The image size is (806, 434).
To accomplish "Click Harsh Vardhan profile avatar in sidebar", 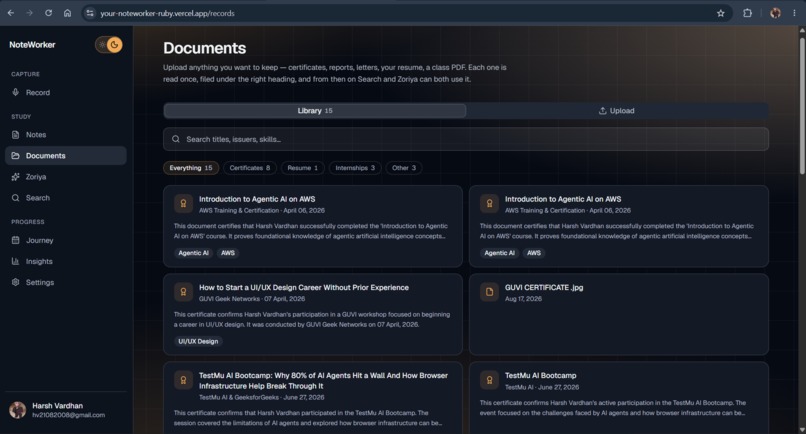I will pos(17,410).
